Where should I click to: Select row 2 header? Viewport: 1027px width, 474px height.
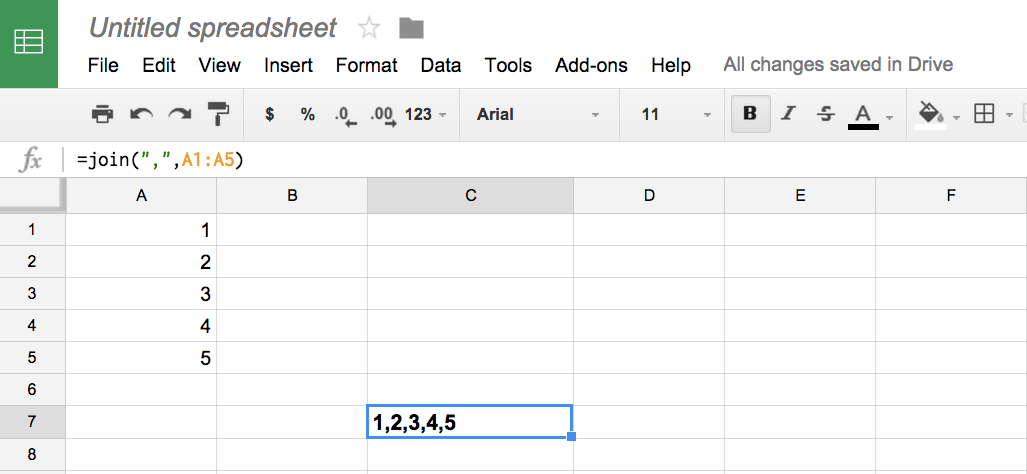point(33,262)
